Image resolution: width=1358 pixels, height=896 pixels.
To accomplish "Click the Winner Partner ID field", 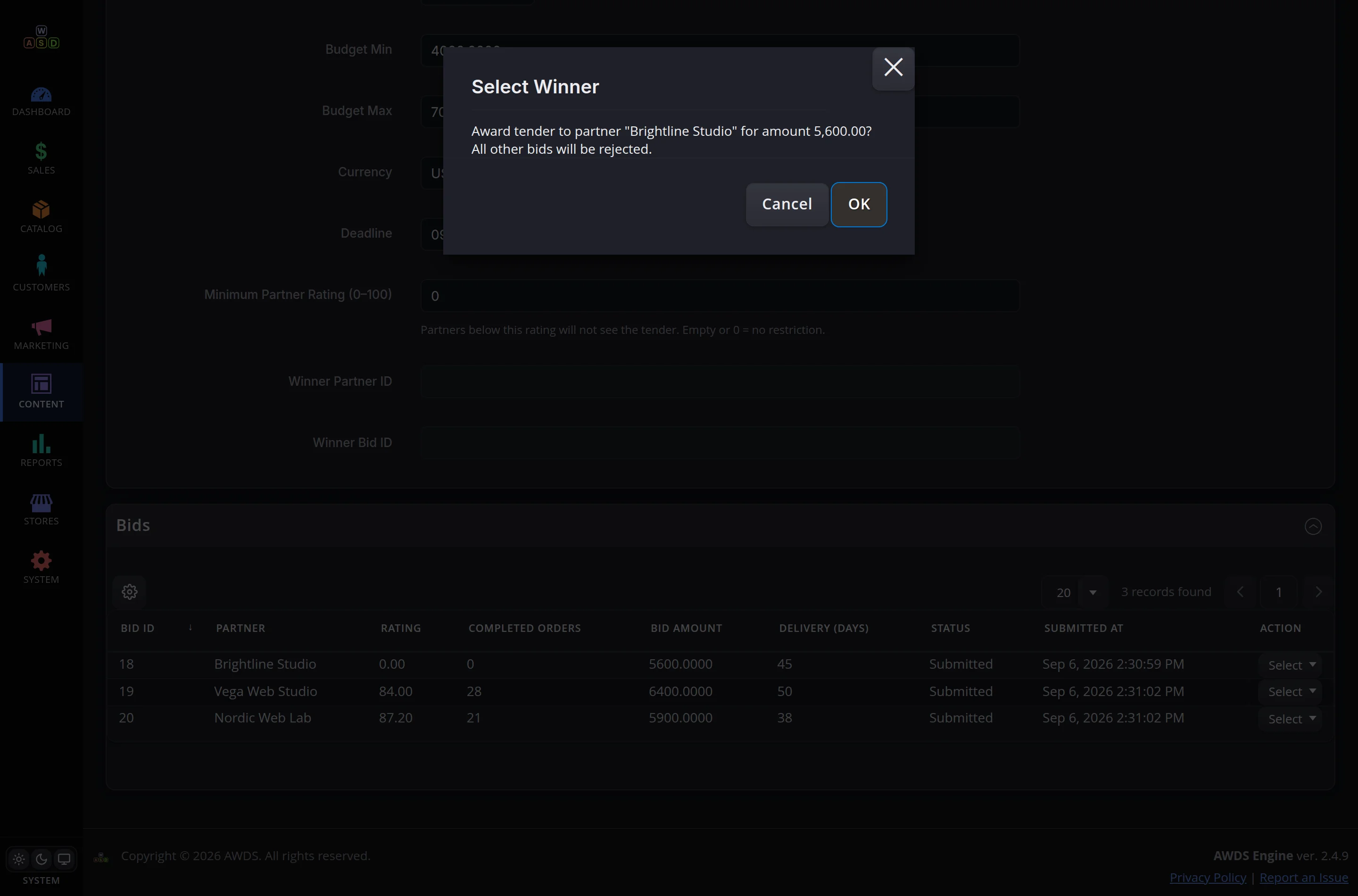I will 720,381.
